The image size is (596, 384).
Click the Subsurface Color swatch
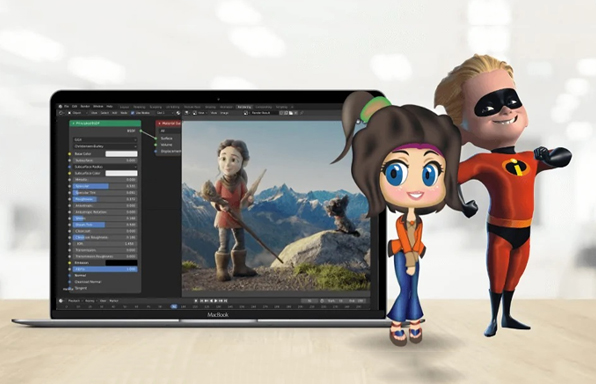[x=121, y=173]
